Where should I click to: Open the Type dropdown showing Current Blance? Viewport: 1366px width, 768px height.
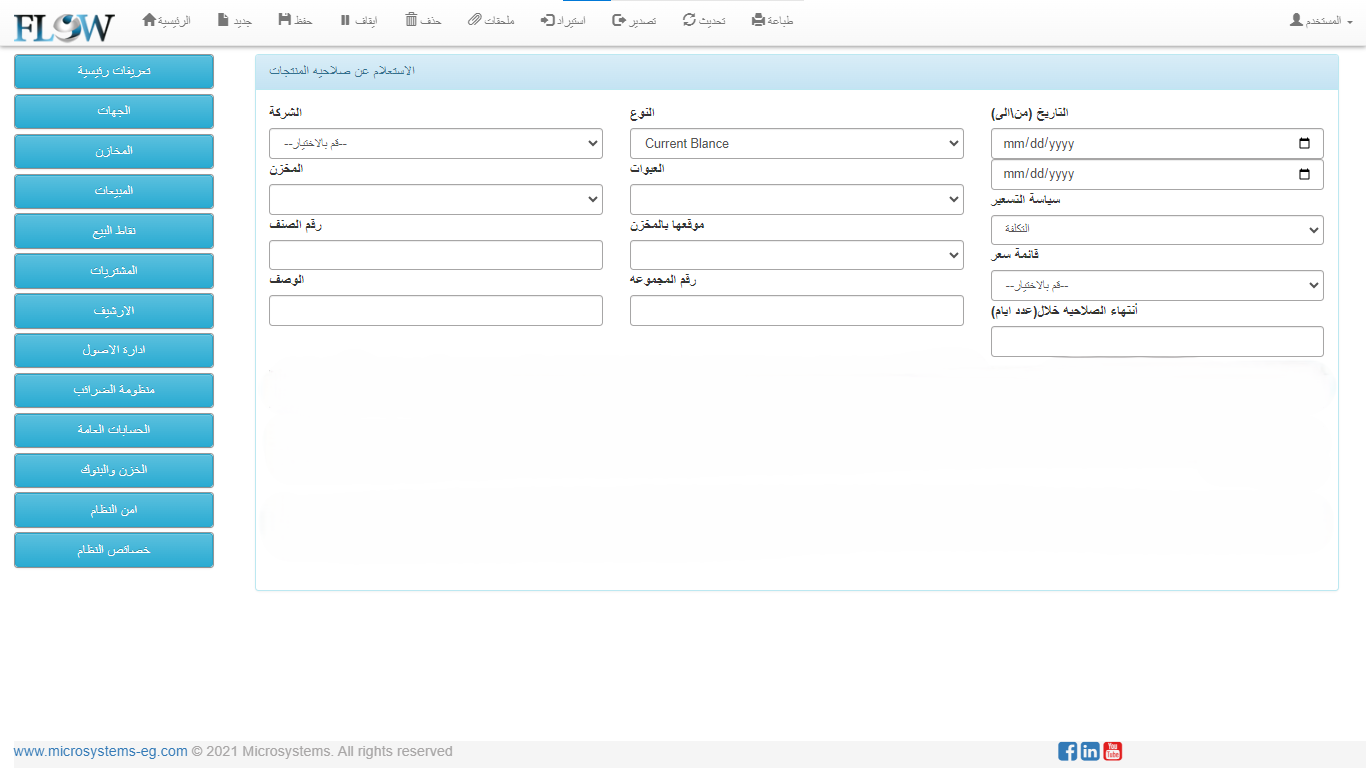797,143
